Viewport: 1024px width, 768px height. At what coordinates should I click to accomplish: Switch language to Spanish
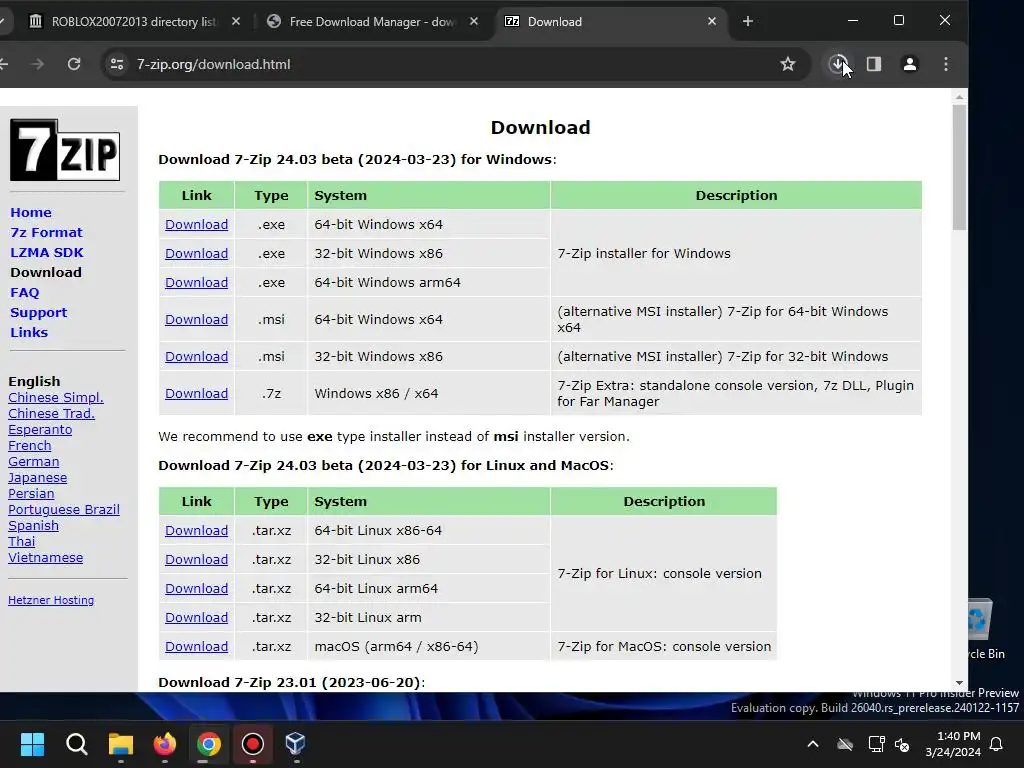point(33,526)
